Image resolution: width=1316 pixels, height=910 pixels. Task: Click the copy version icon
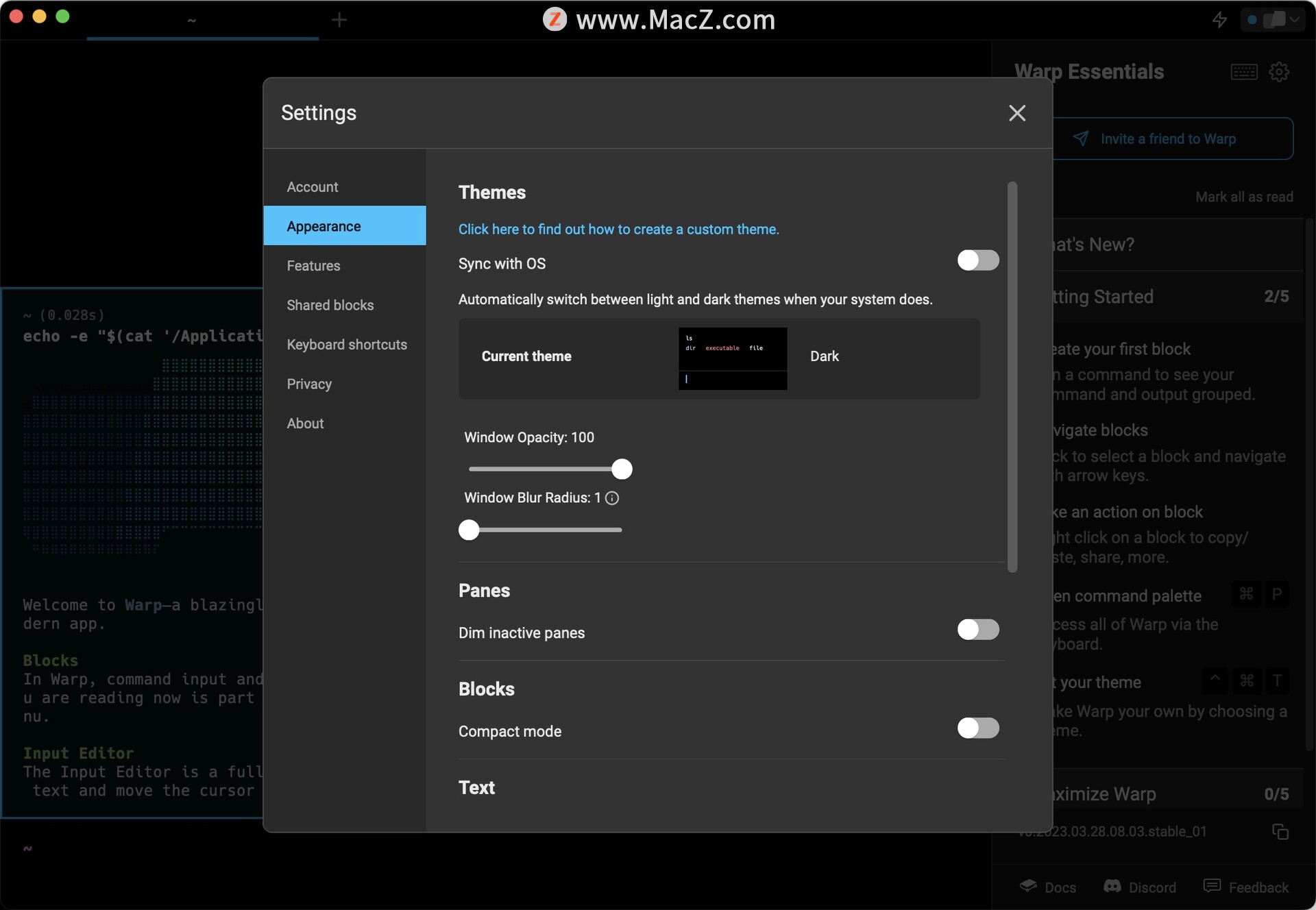pos(1280,831)
